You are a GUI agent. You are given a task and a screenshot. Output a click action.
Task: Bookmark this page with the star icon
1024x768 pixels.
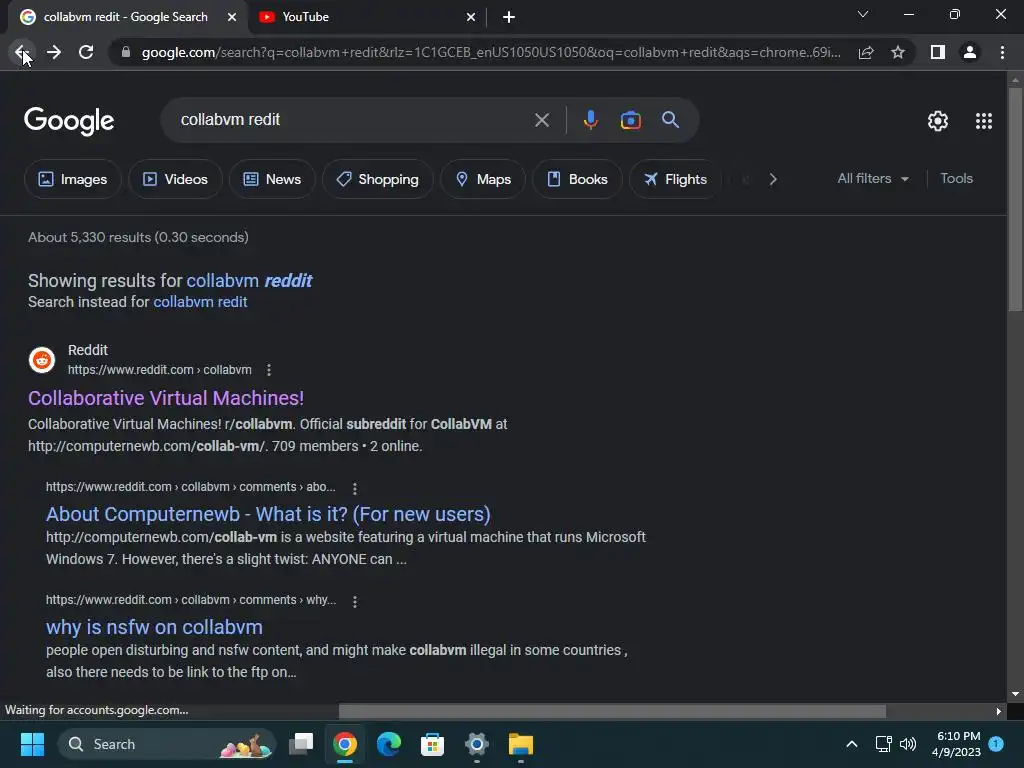tap(898, 52)
